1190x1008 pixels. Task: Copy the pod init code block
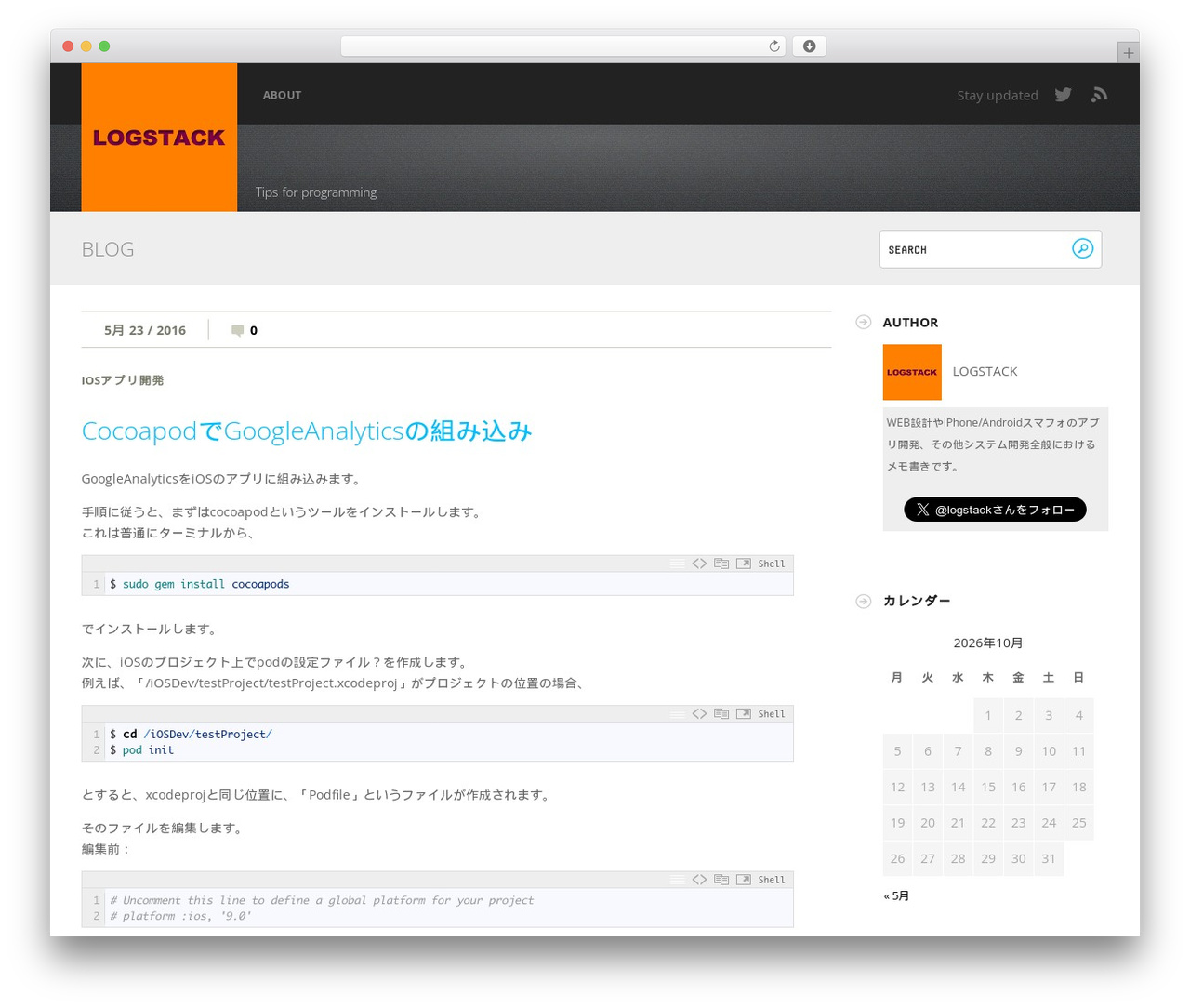point(721,714)
